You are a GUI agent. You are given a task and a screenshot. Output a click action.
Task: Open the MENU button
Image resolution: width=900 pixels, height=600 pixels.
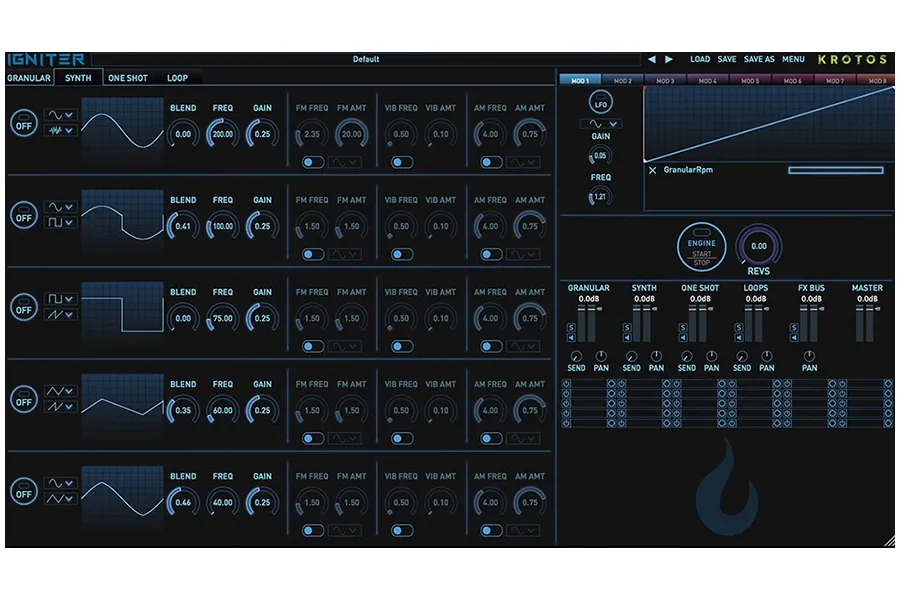pos(793,59)
